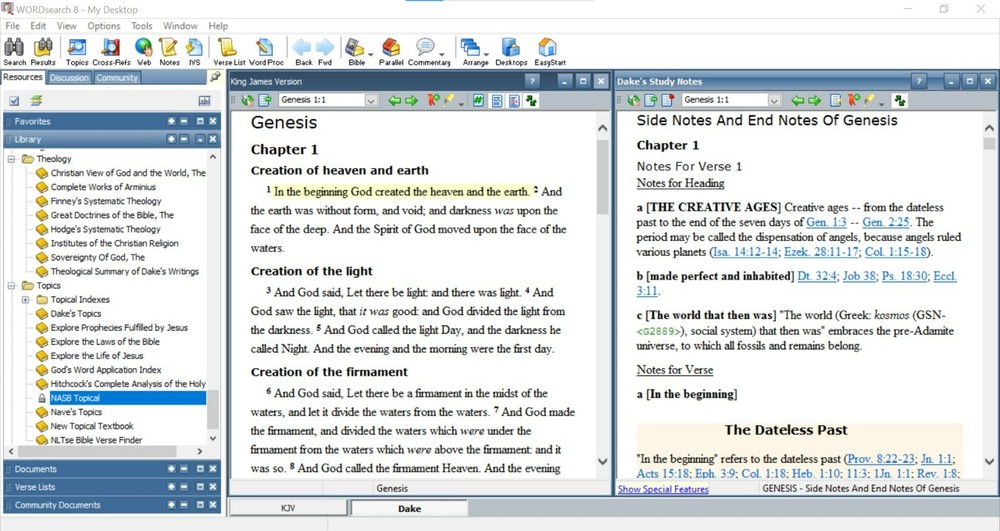This screenshot has width=1000, height=531.
Task: Toggle link arrows in King James Version toolbar
Action: [531, 100]
